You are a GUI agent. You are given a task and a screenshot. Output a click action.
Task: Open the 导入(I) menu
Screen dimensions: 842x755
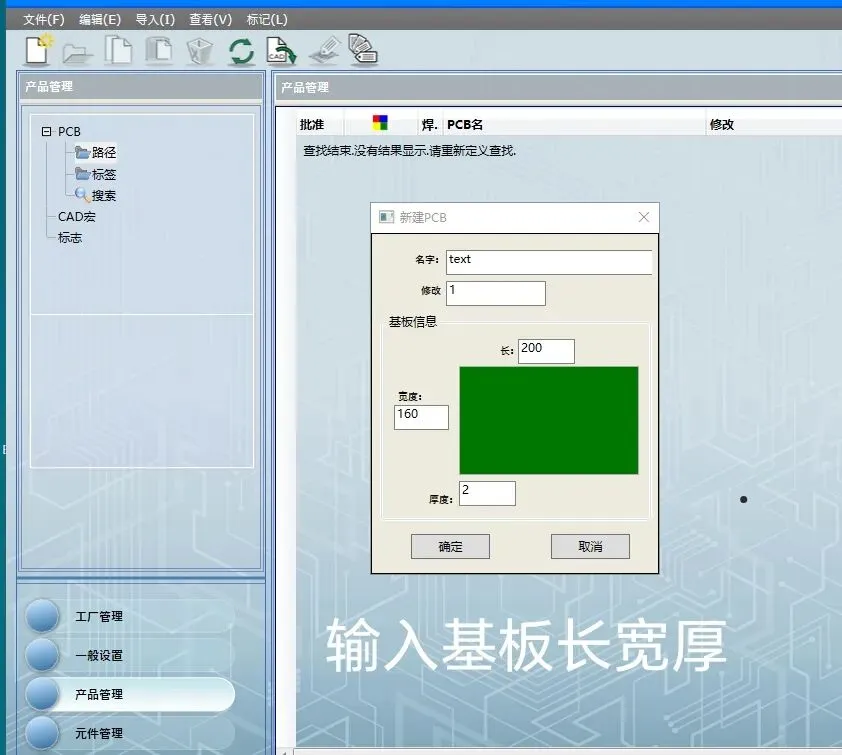coord(155,20)
